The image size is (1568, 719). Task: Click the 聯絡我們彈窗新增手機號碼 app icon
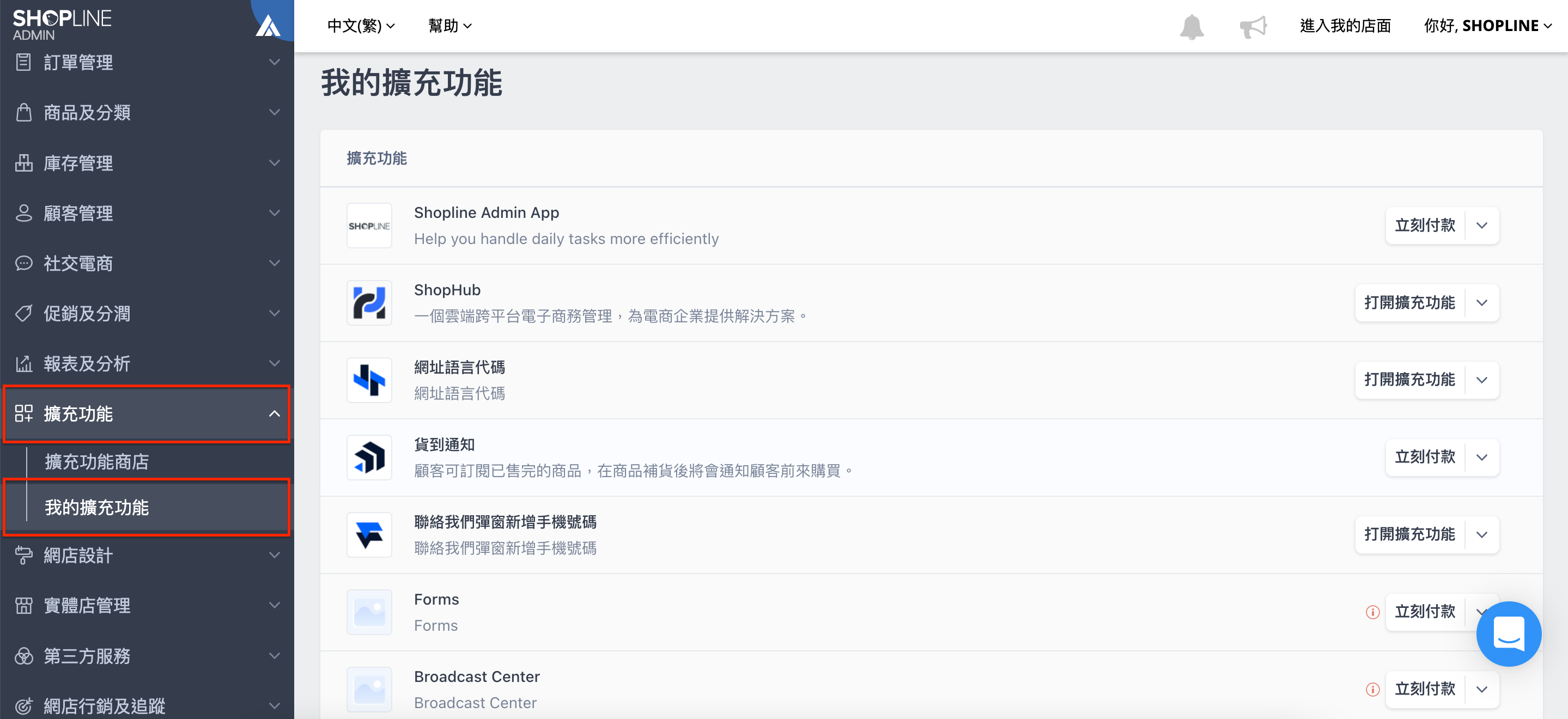tap(369, 534)
